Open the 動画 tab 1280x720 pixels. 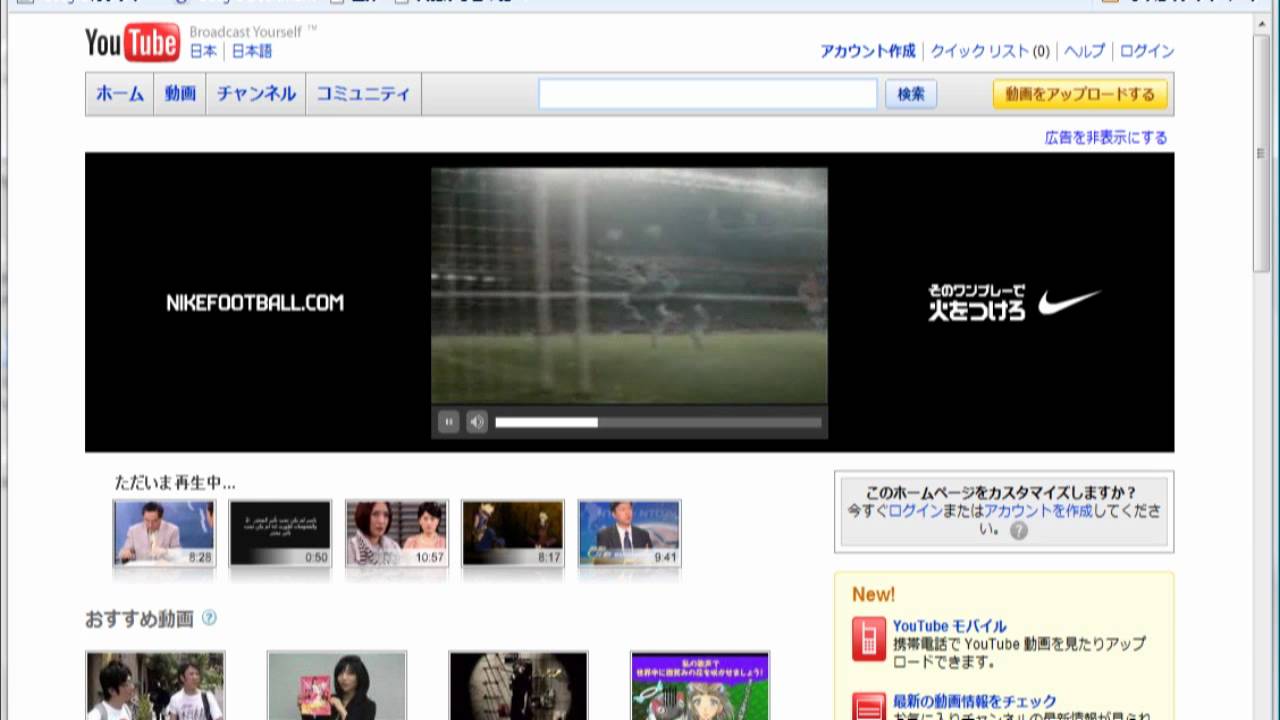(x=180, y=94)
